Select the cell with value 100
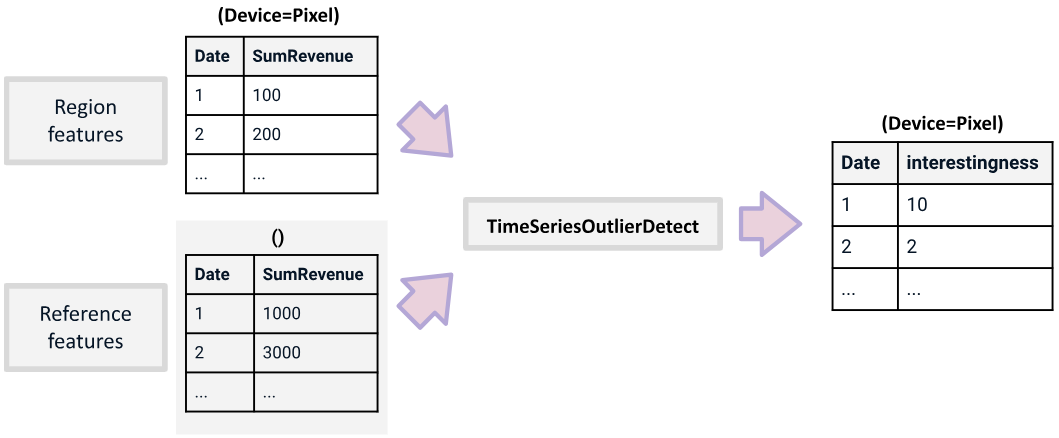 [x=311, y=96]
